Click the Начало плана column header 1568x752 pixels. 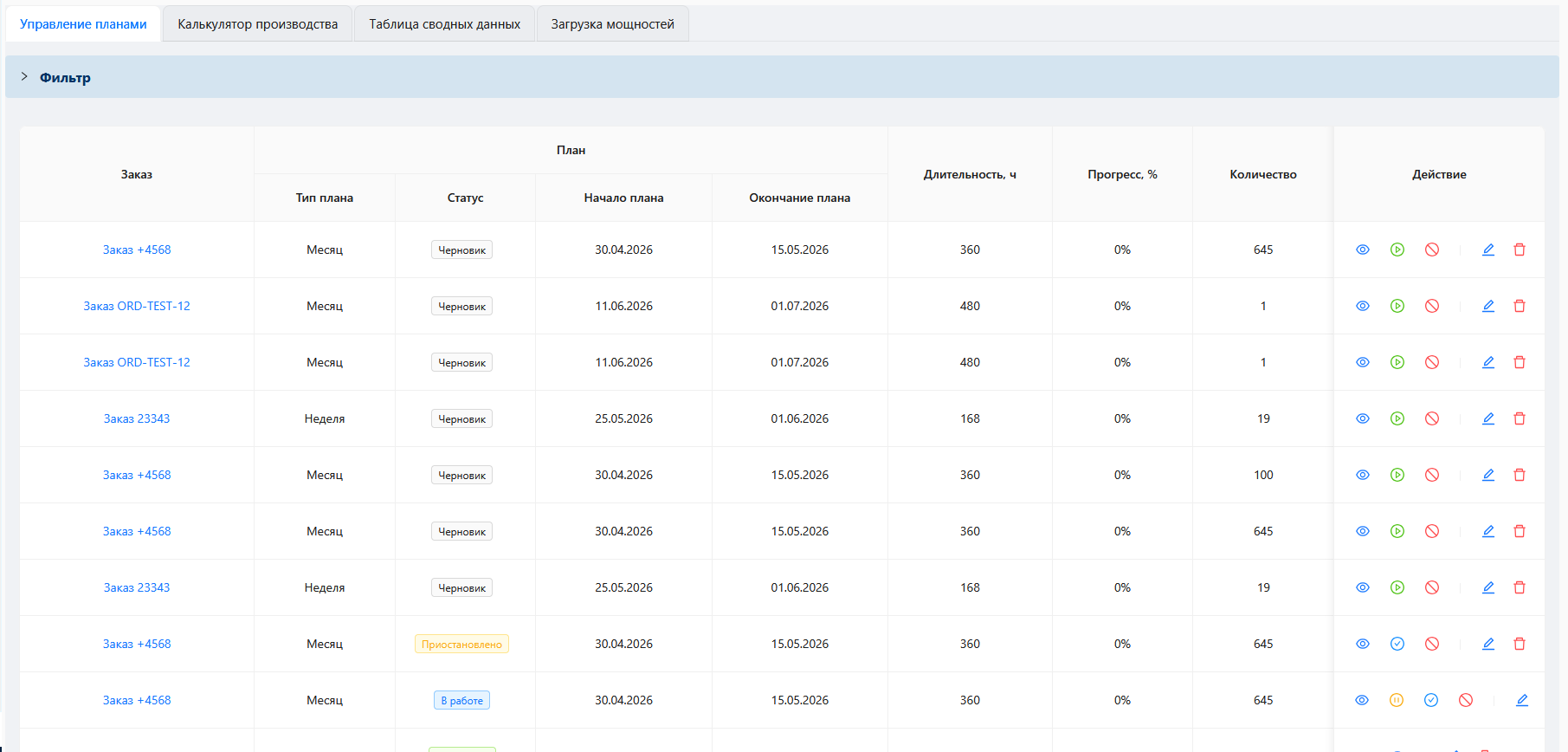click(x=623, y=198)
